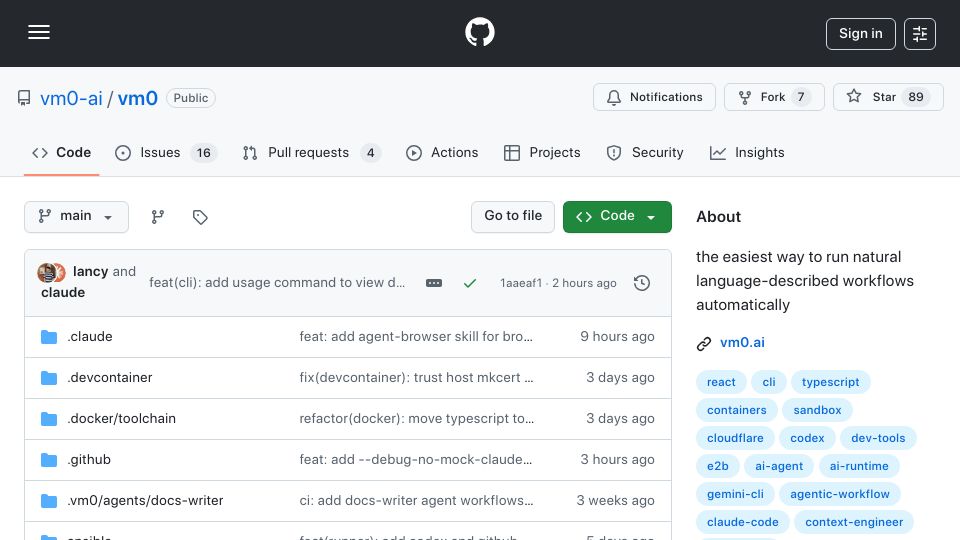Screen dimensions: 960x540
Task: Open the Pull requests tab
Action: tap(311, 152)
